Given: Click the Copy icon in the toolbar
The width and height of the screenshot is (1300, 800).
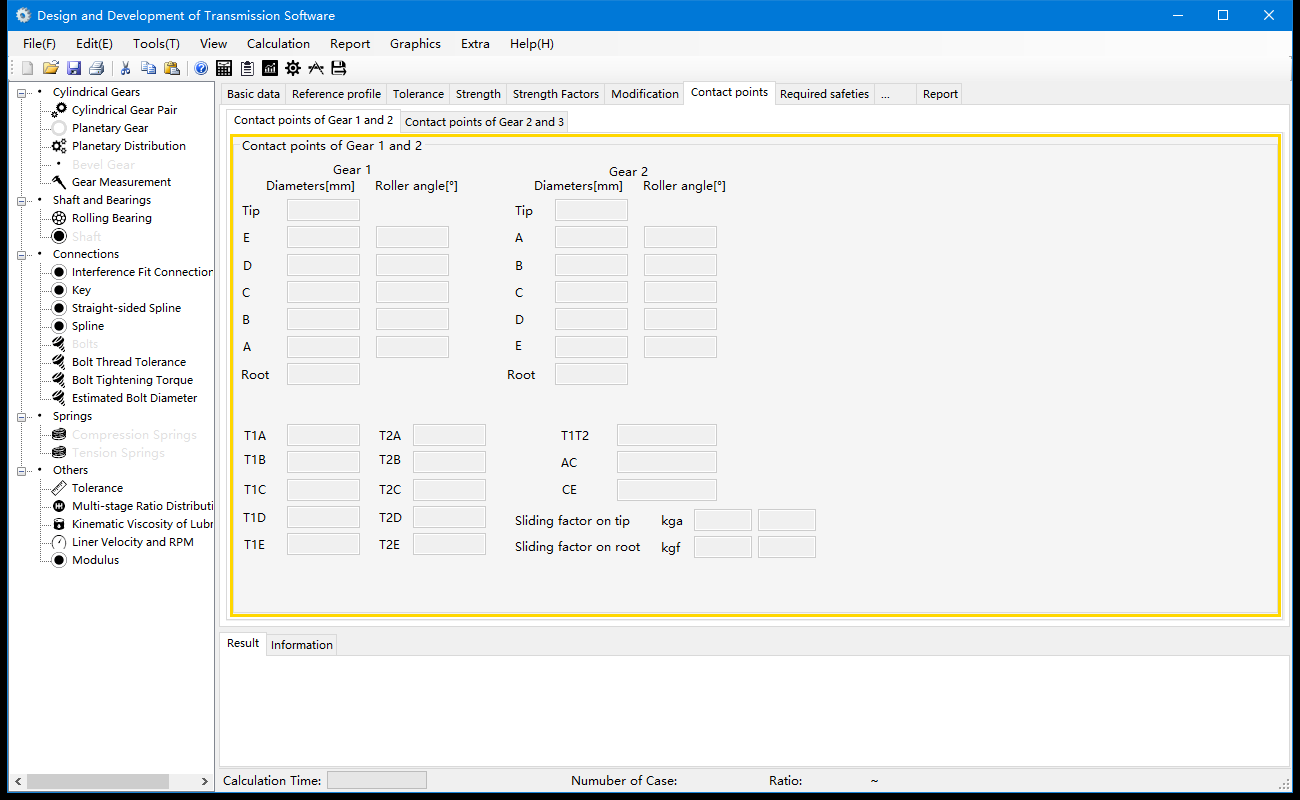Looking at the screenshot, I should (149, 68).
